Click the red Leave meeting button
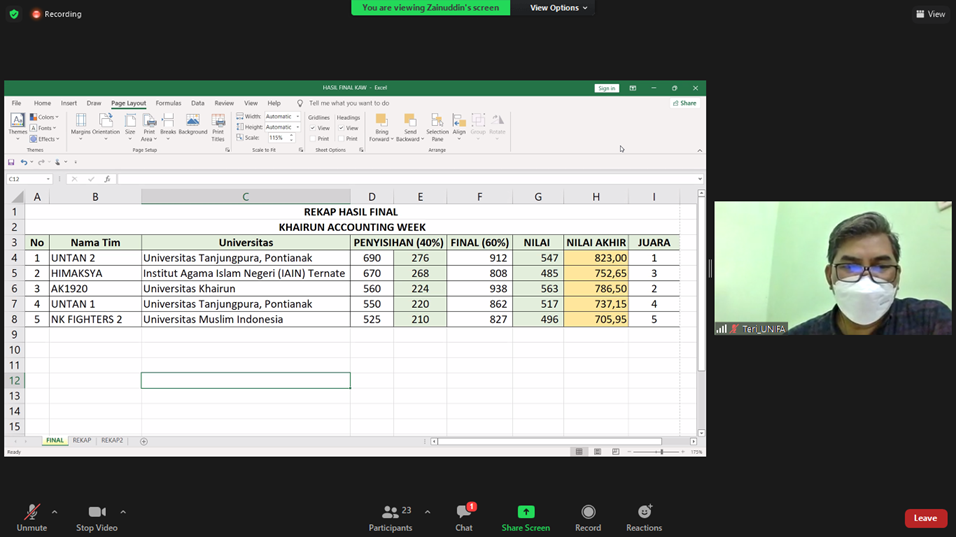956x537 pixels. coord(925,518)
